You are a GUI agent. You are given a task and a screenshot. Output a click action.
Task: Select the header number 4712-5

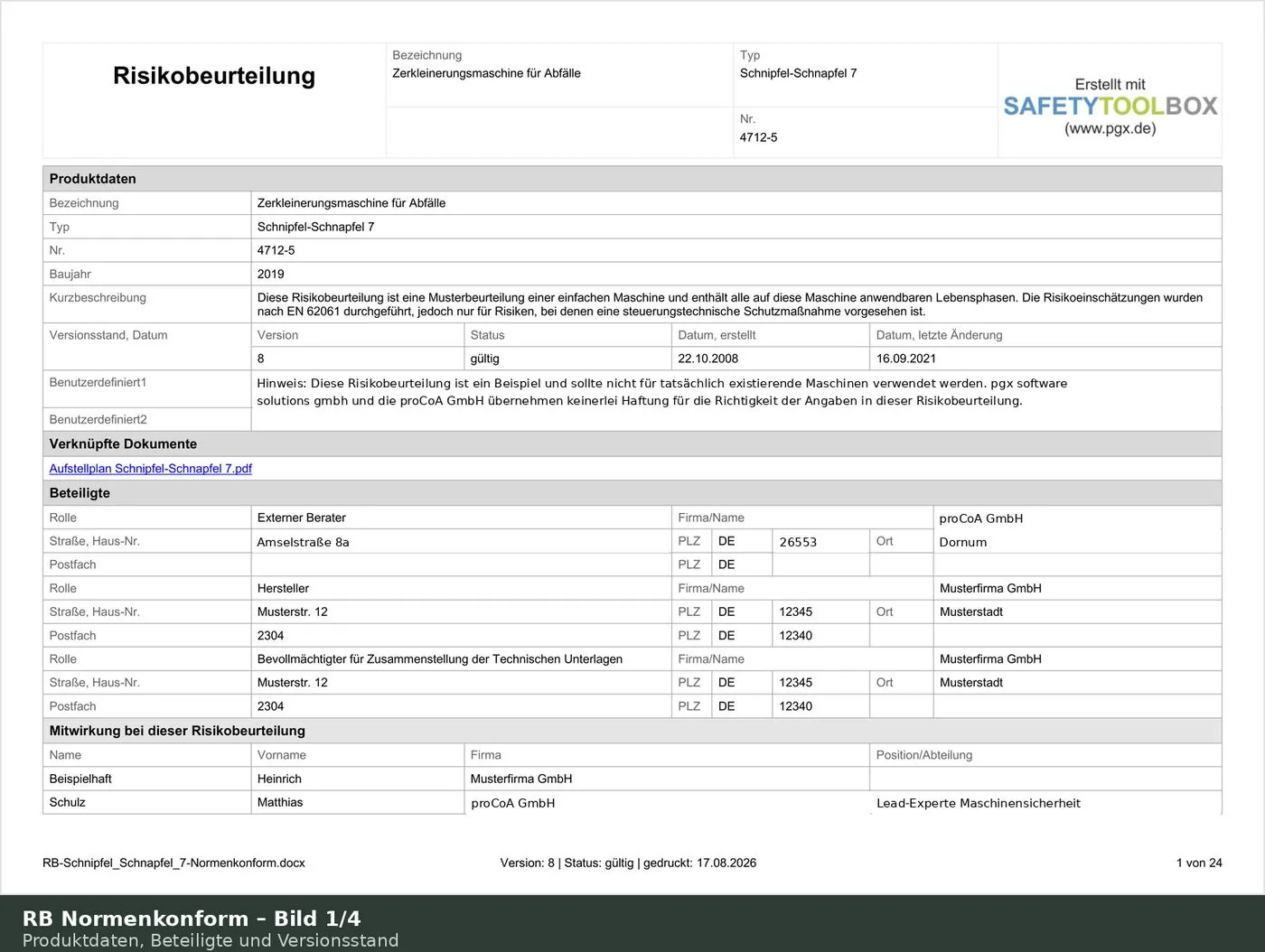pyautogui.click(x=758, y=138)
